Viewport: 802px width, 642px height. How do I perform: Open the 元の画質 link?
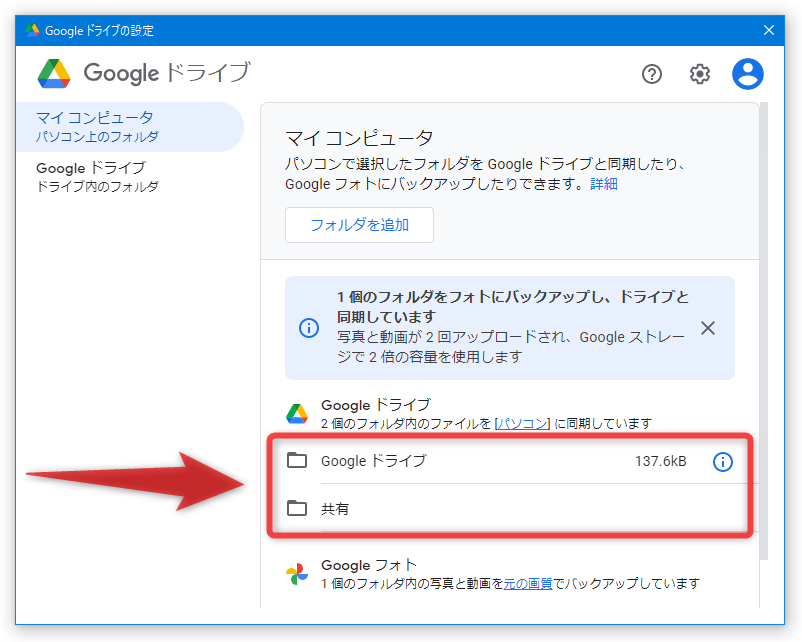coord(528,583)
